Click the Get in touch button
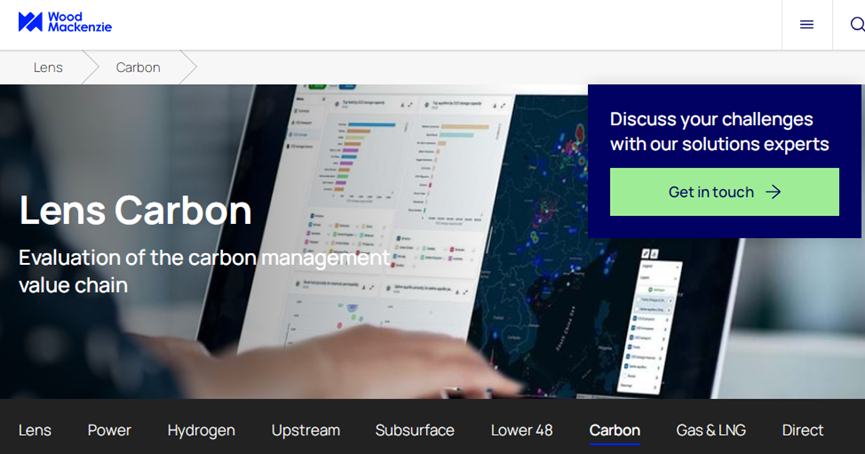This screenshot has width=865, height=454. (724, 192)
